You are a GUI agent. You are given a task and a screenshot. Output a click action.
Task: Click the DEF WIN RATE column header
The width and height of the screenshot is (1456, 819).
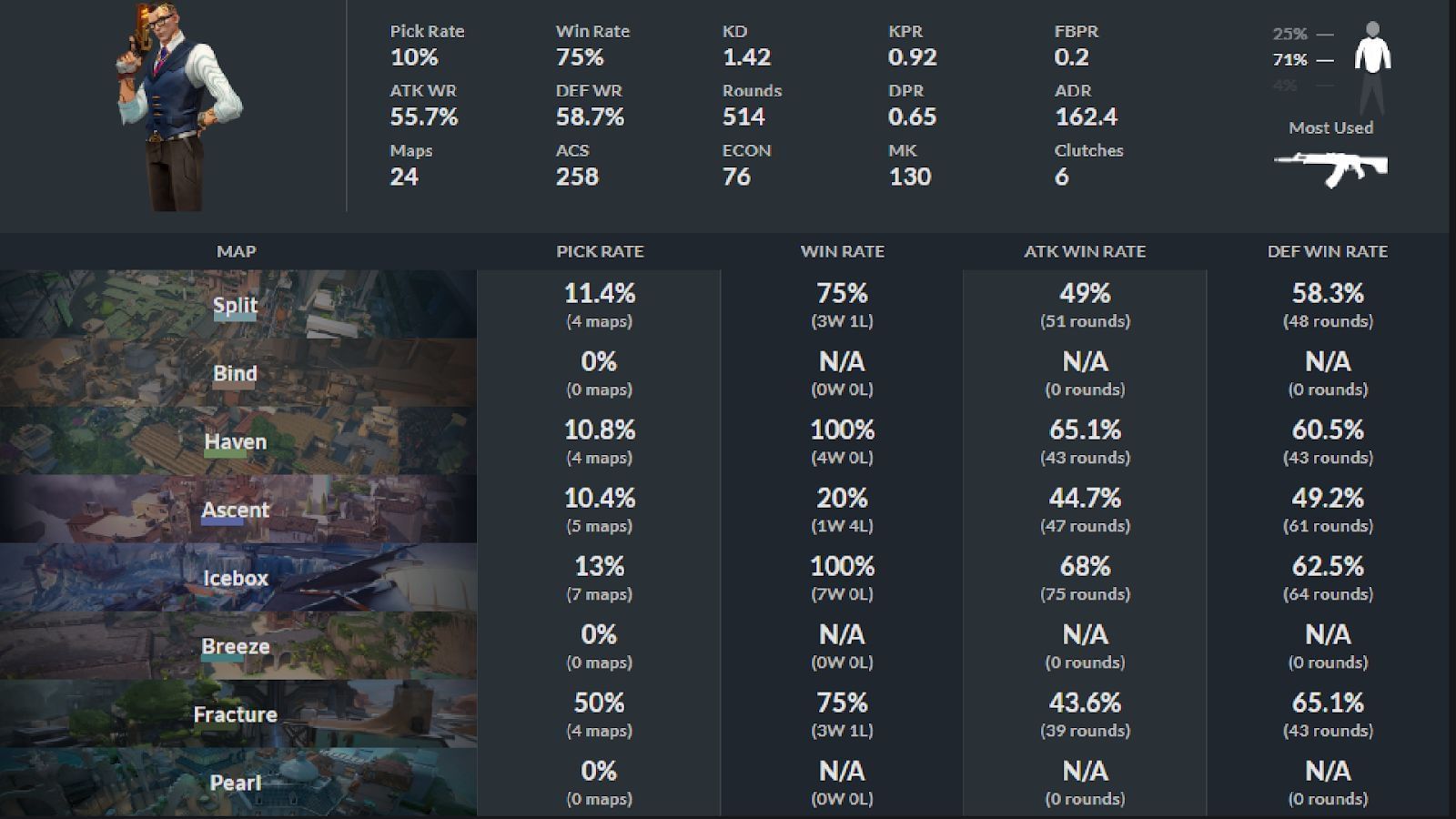tap(1327, 251)
